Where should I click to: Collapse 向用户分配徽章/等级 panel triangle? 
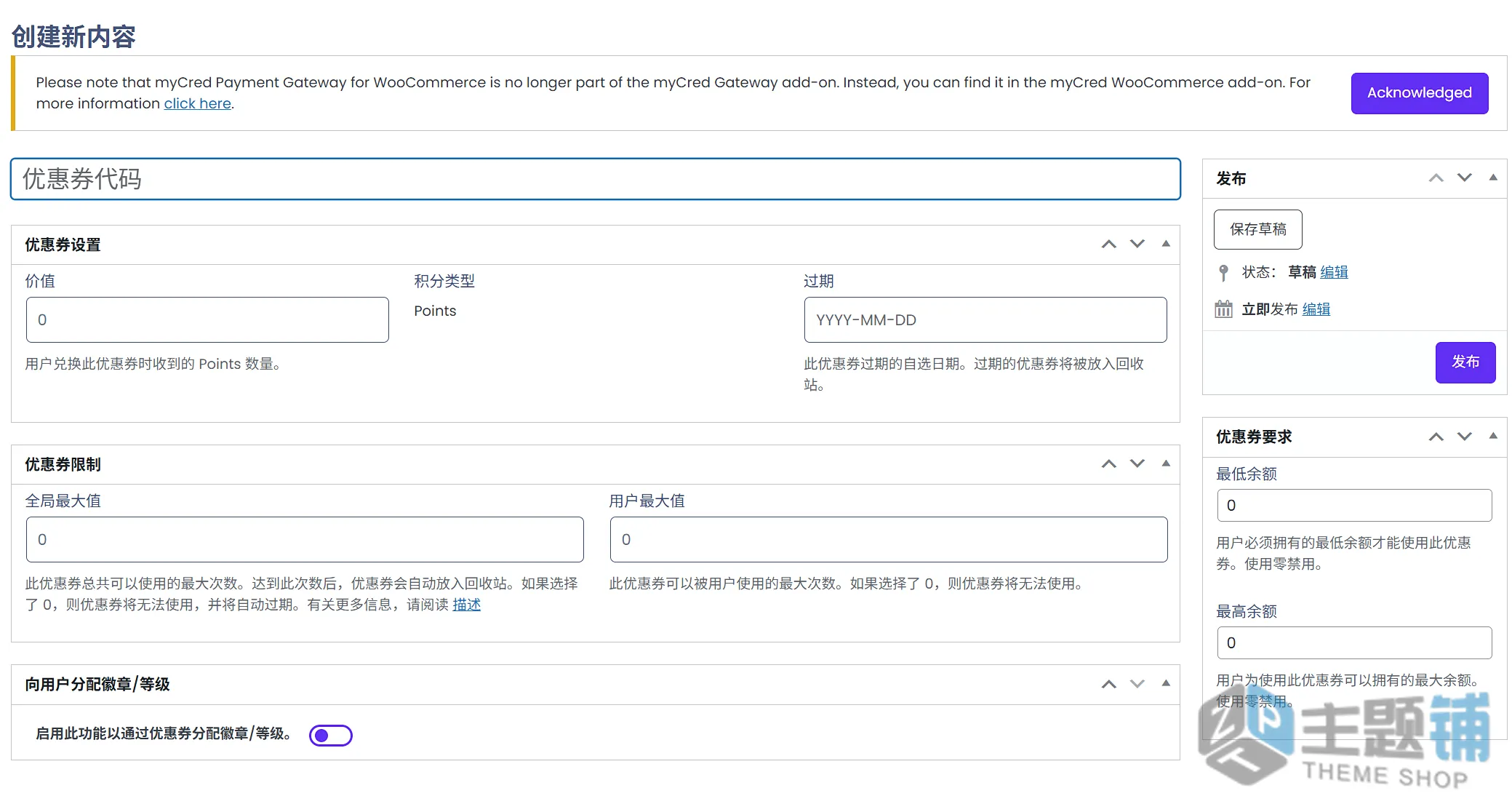point(1166,684)
